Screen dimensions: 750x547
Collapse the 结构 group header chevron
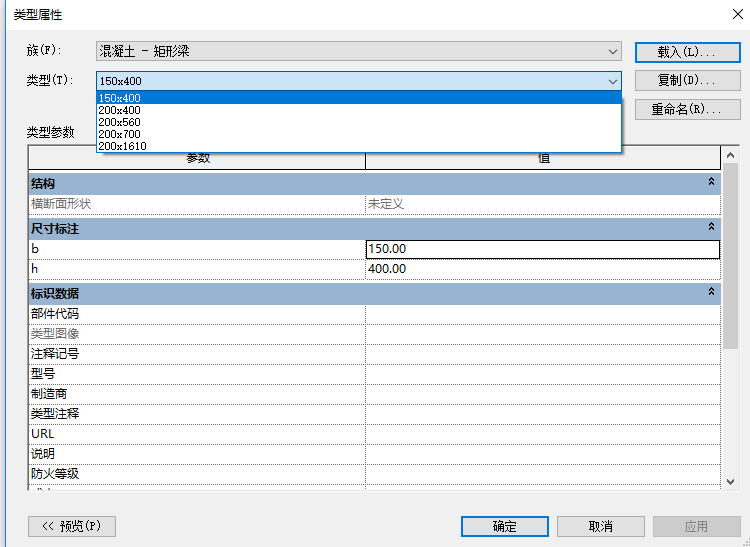click(711, 182)
